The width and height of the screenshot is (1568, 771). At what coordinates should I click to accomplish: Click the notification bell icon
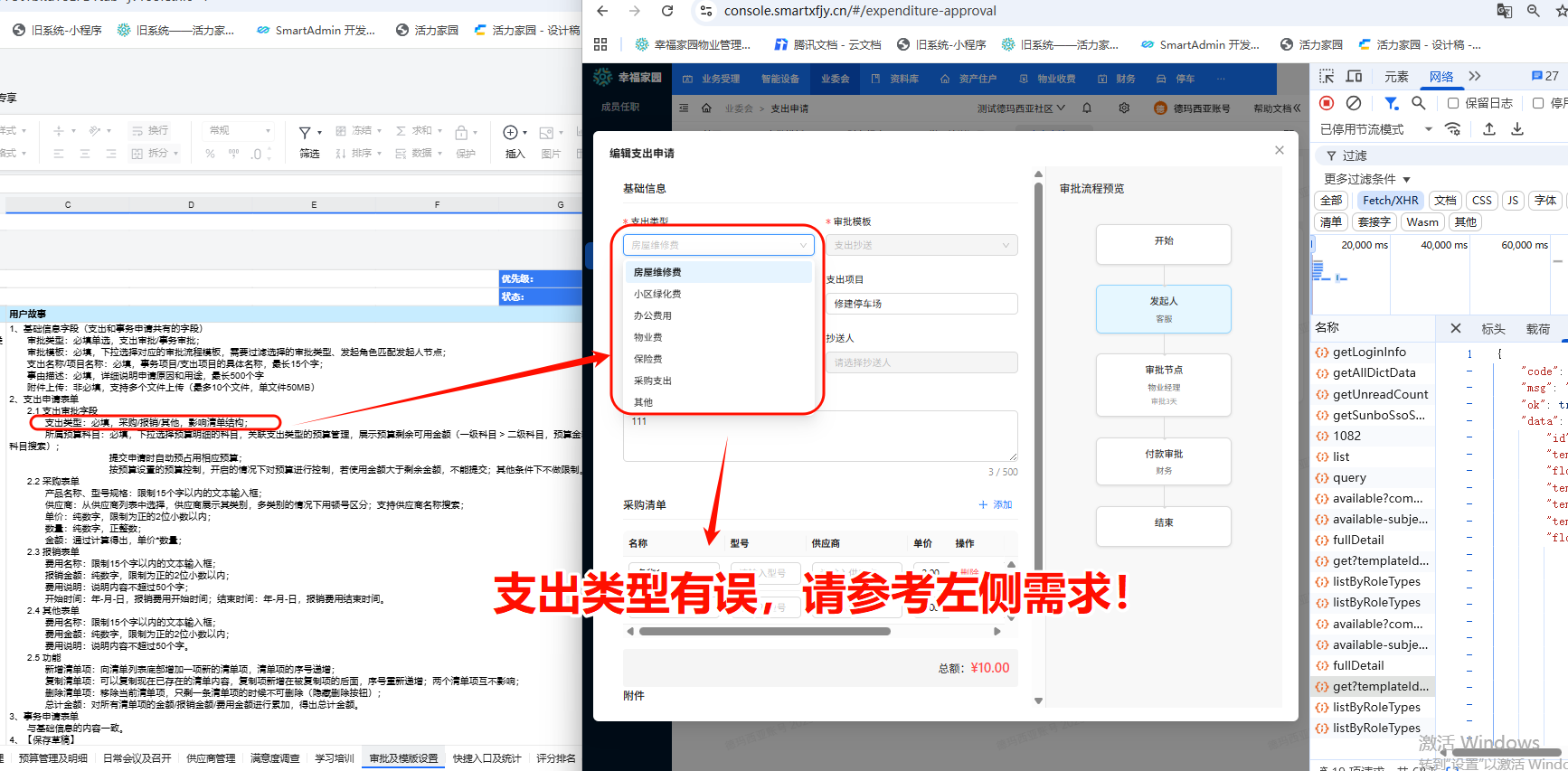tap(1087, 108)
